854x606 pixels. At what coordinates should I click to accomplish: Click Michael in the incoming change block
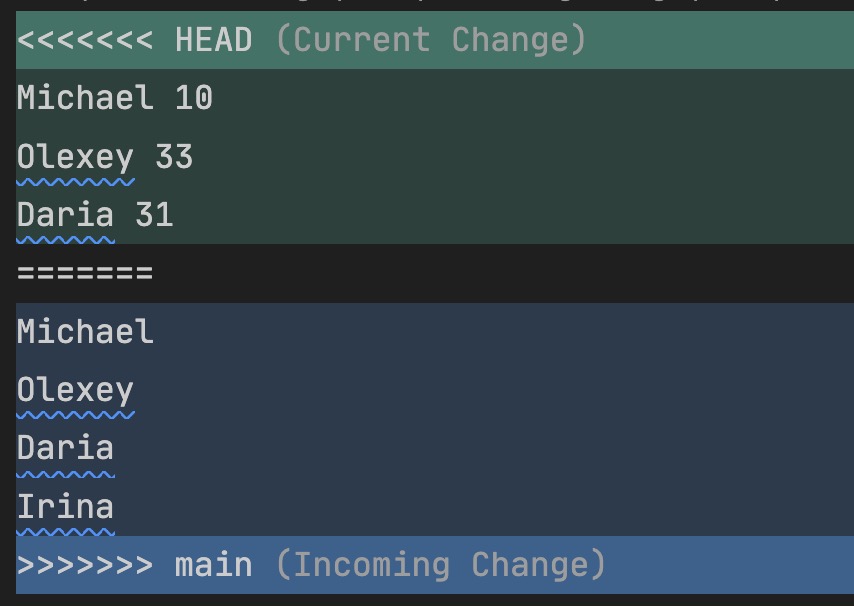pos(85,331)
